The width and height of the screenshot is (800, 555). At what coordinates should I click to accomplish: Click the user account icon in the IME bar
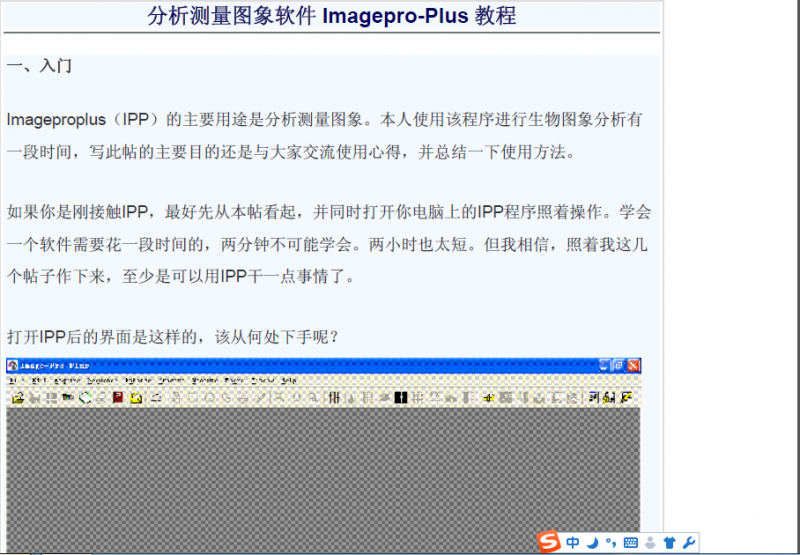tap(650, 543)
